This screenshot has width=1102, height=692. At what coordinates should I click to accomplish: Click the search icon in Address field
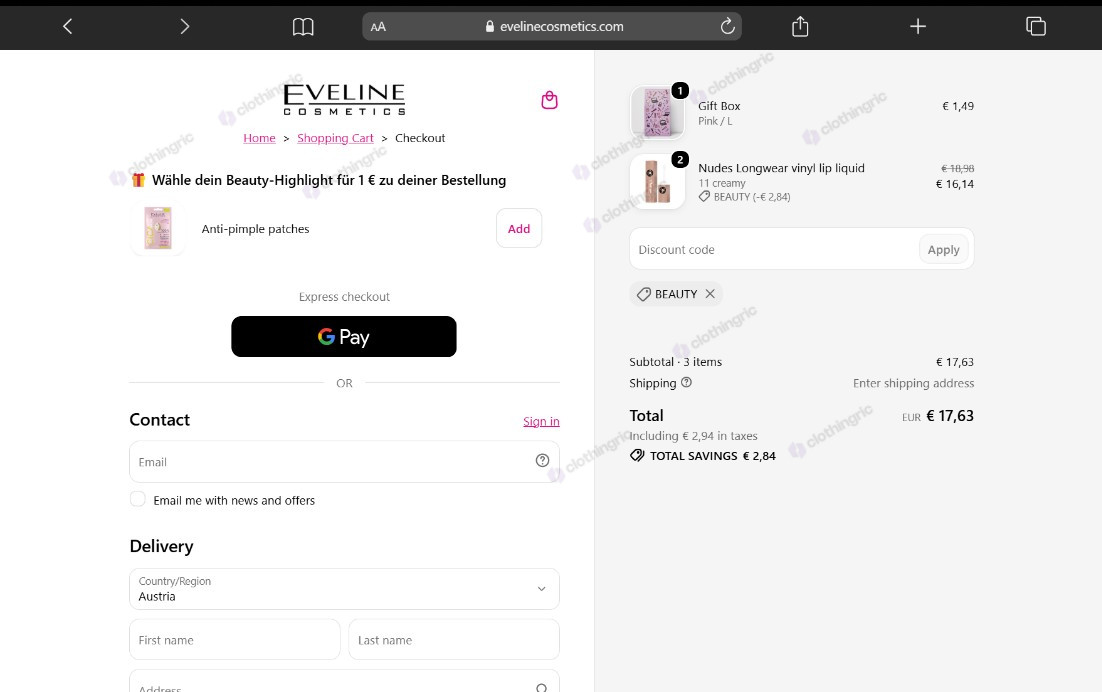point(541,688)
